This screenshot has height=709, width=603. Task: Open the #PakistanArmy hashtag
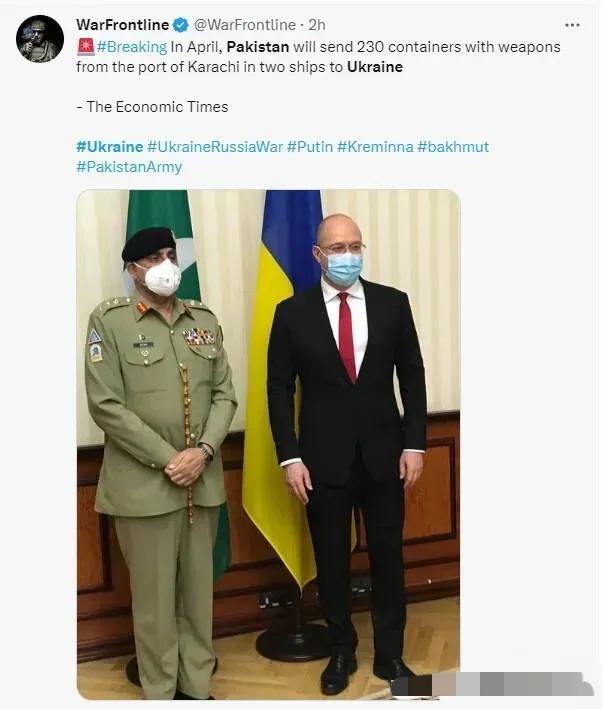pos(129,167)
